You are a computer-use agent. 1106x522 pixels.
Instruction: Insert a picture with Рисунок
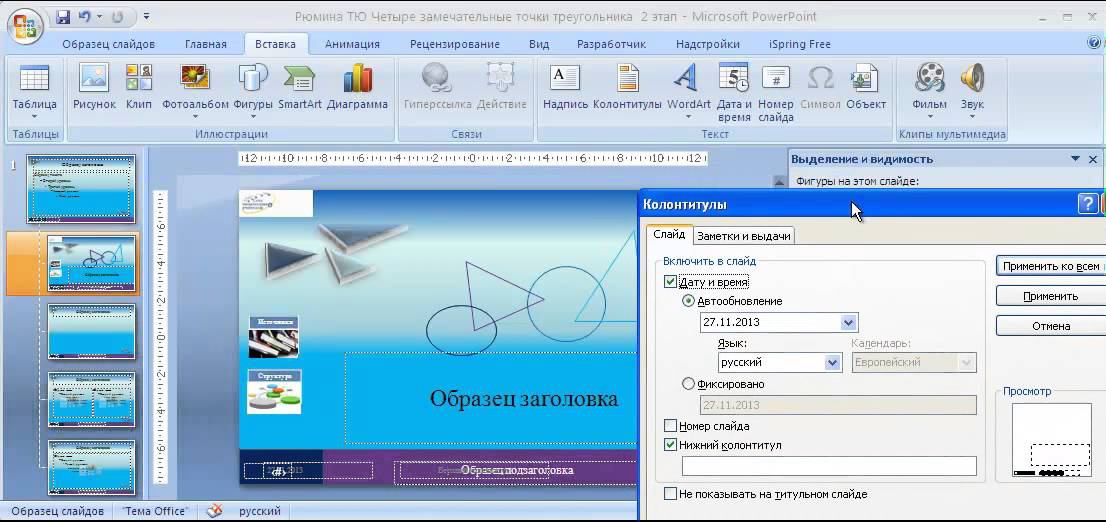[94, 87]
